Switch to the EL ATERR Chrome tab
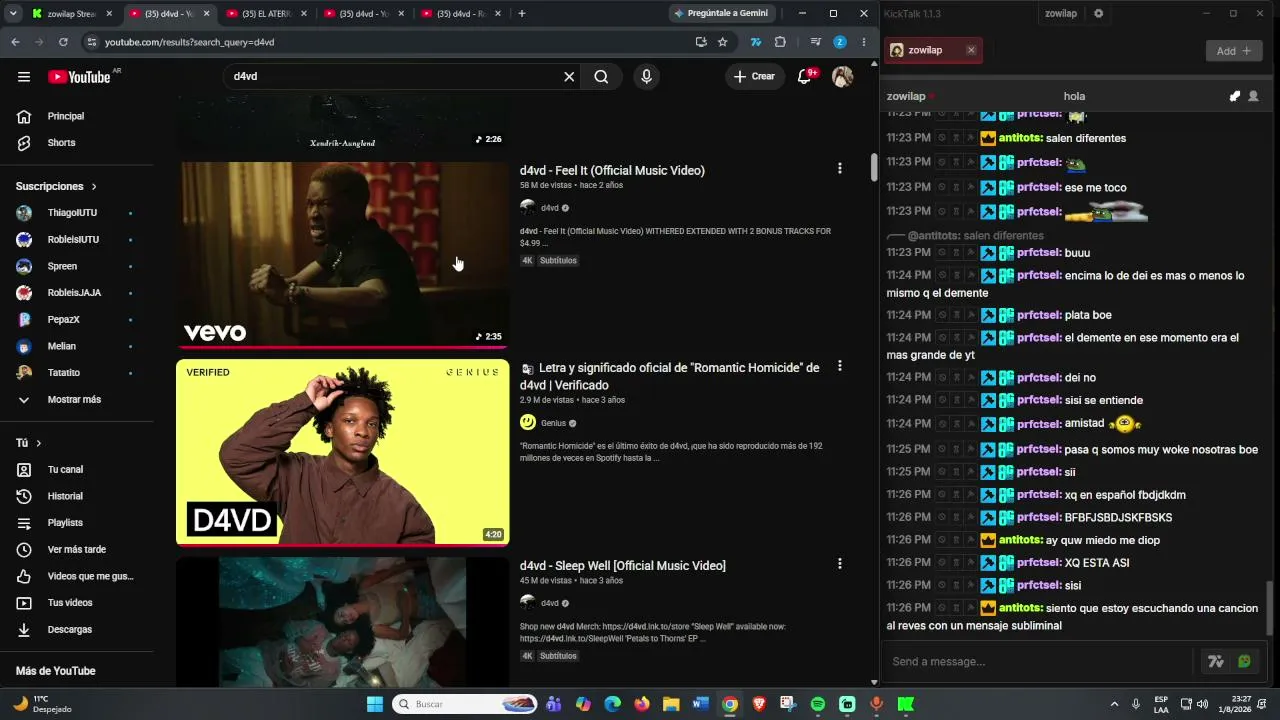Screen dimensions: 1280x720 coord(265,14)
